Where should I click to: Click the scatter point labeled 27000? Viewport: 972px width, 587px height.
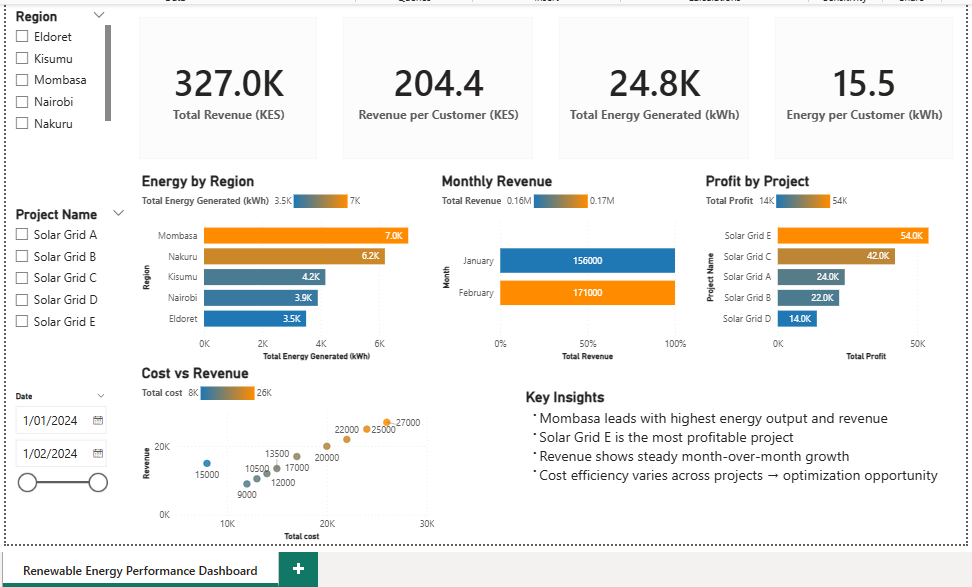(x=387, y=422)
